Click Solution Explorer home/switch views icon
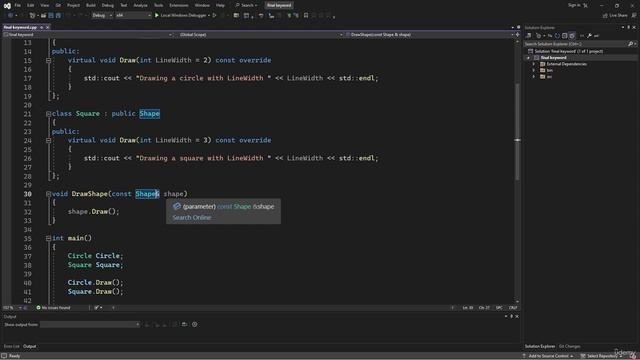The image size is (640, 360). click(529, 36)
